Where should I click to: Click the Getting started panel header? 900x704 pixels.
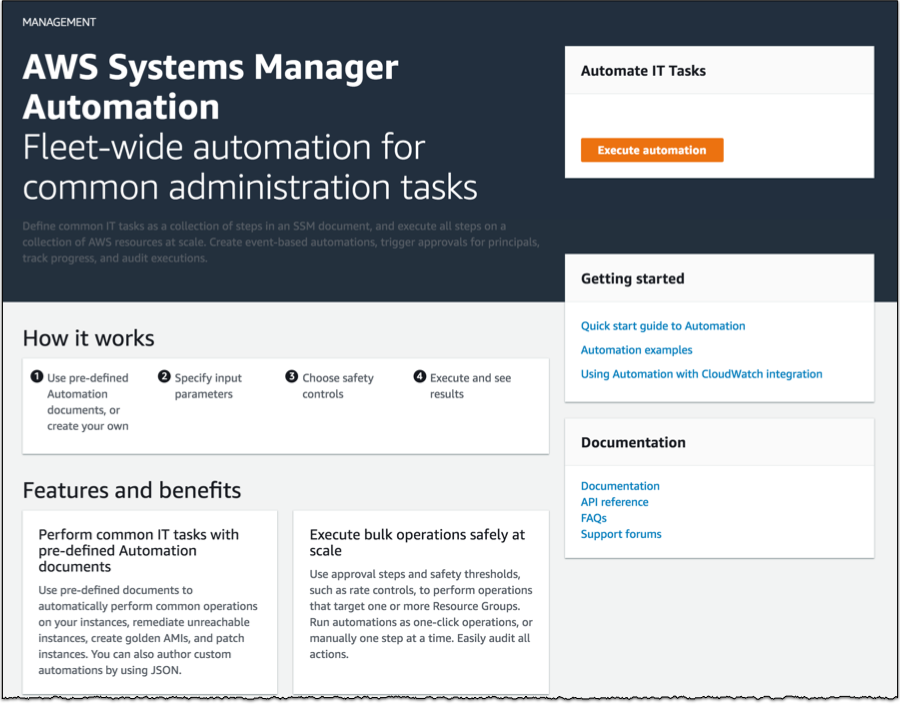point(632,279)
